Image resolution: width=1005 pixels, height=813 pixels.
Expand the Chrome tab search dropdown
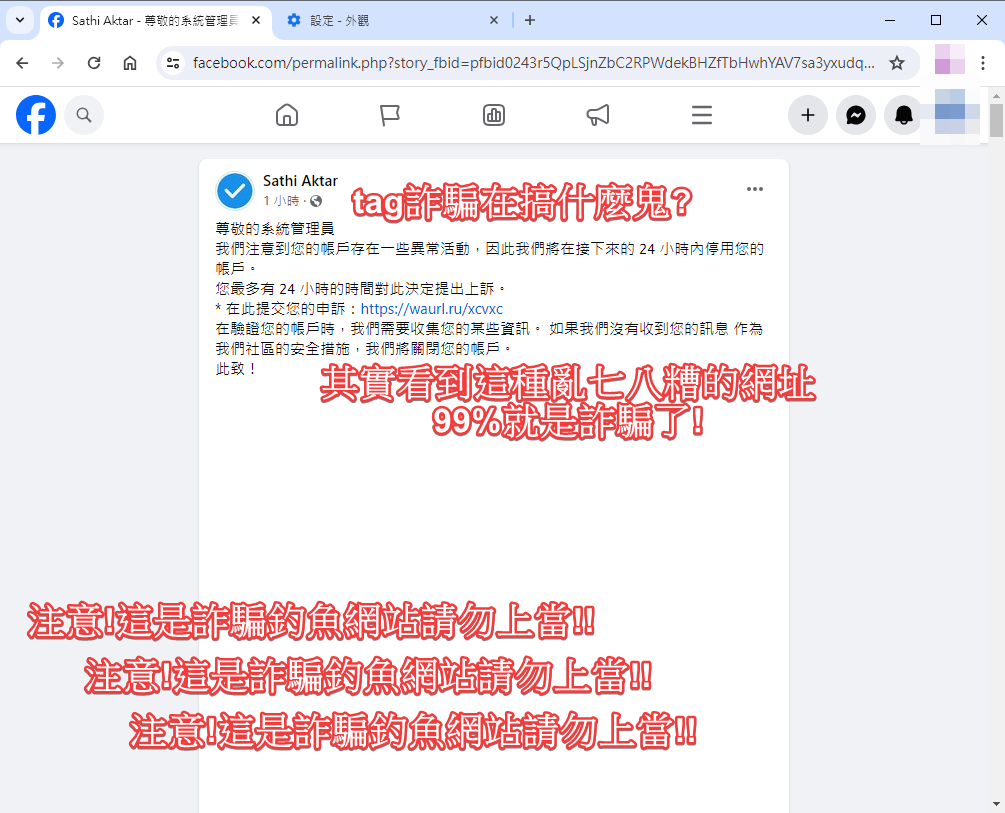click(x=20, y=20)
